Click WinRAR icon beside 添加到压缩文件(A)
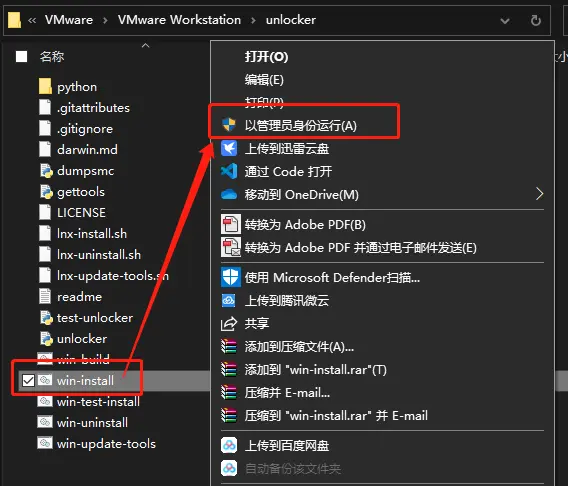Screen dimensions: 568x486 (229, 346)
